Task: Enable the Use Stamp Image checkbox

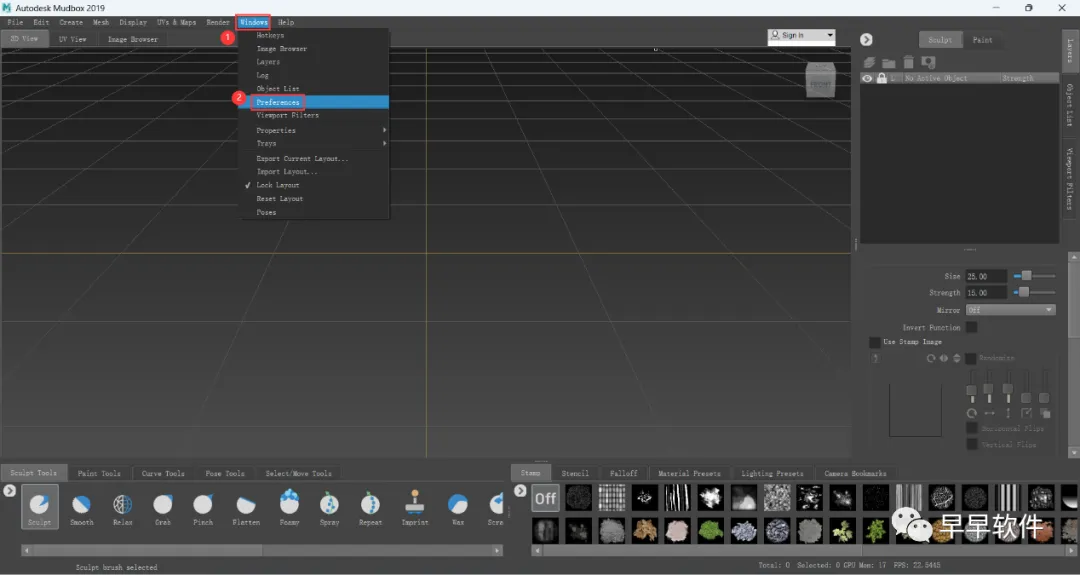Action: point(875,342)
